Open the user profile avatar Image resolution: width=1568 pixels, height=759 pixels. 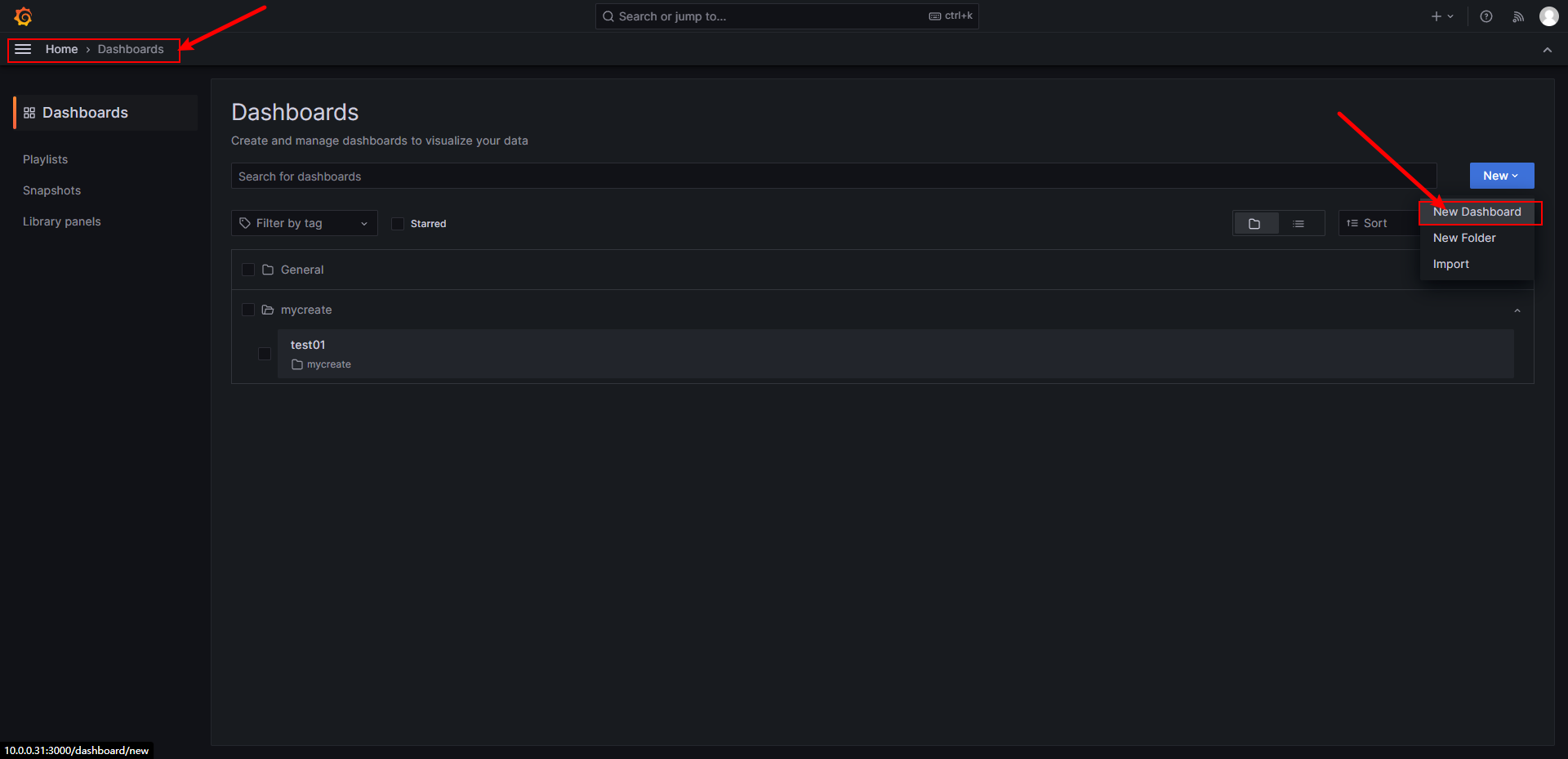point(1549,16)
